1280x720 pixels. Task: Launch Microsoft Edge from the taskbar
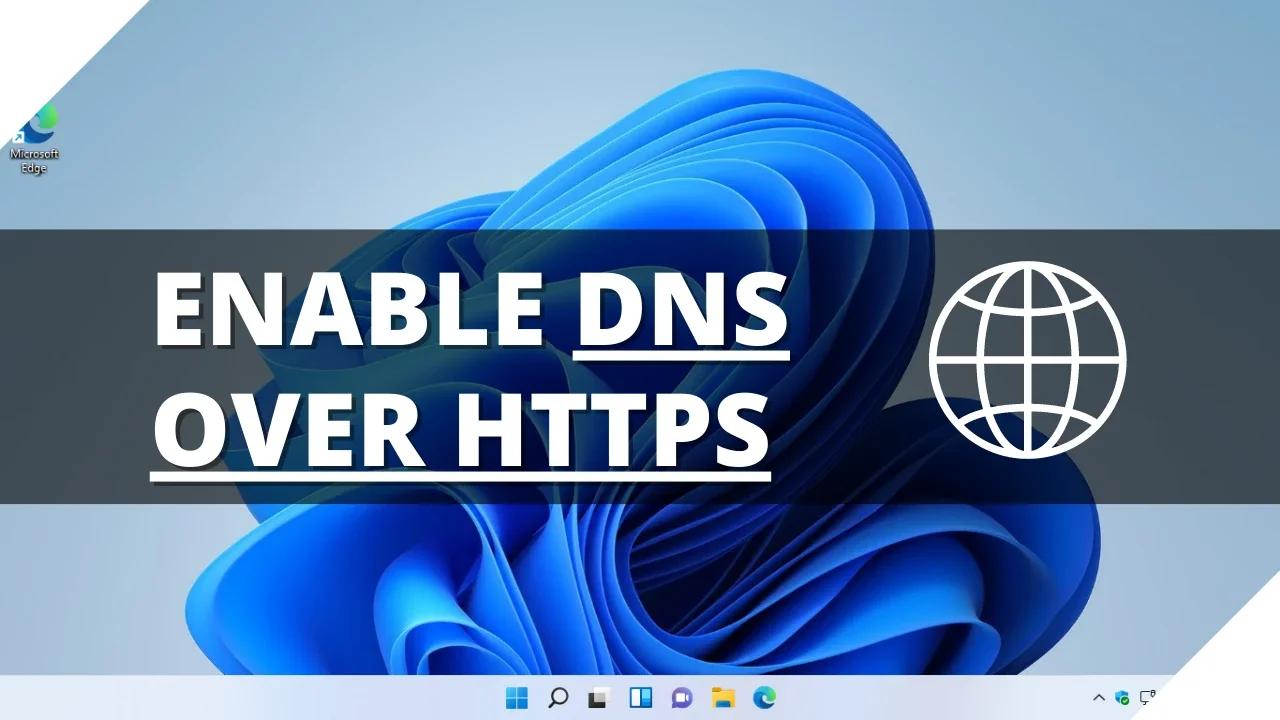click(763, 697)
